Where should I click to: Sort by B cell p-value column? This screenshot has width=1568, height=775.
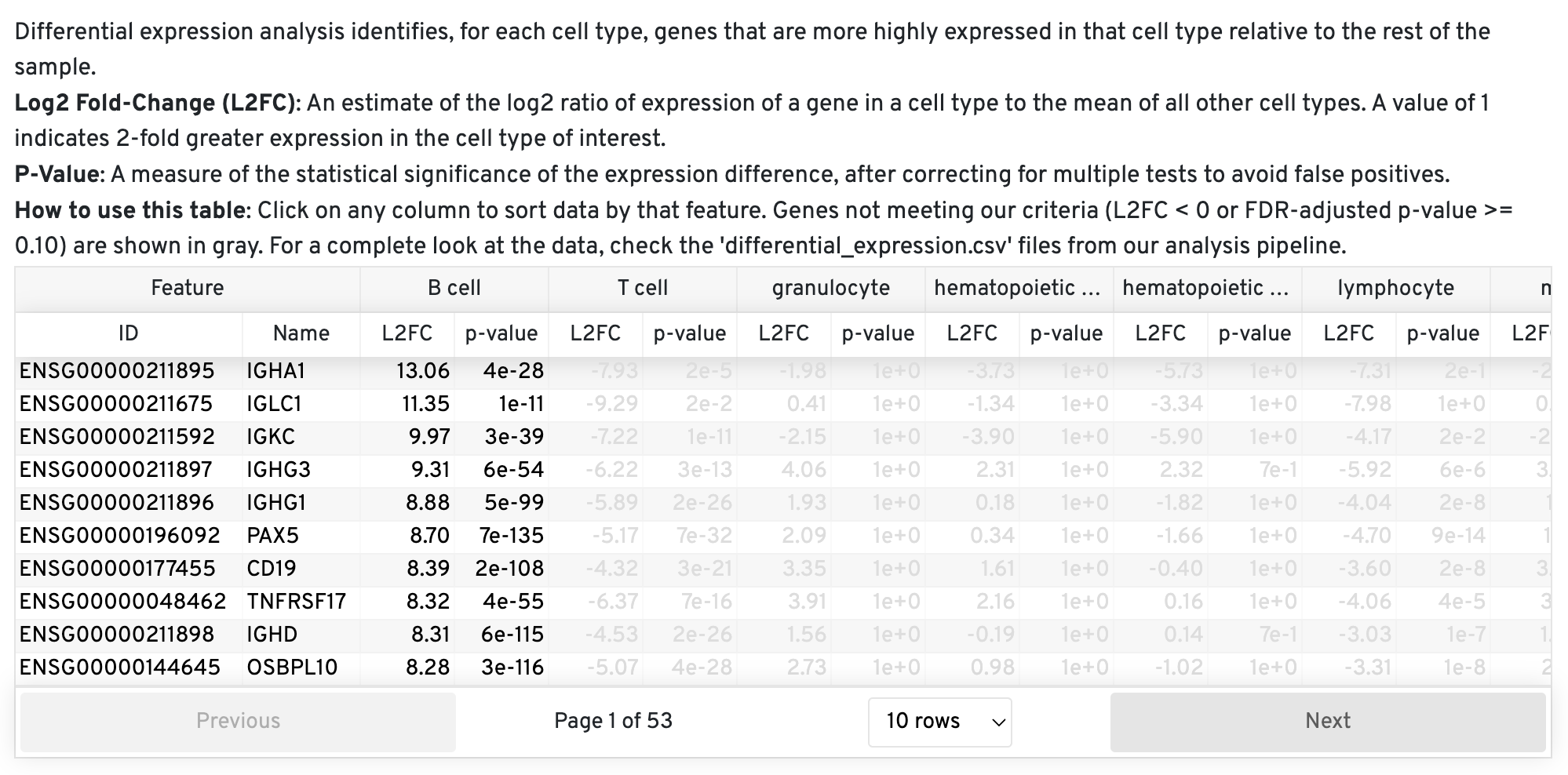502,333
